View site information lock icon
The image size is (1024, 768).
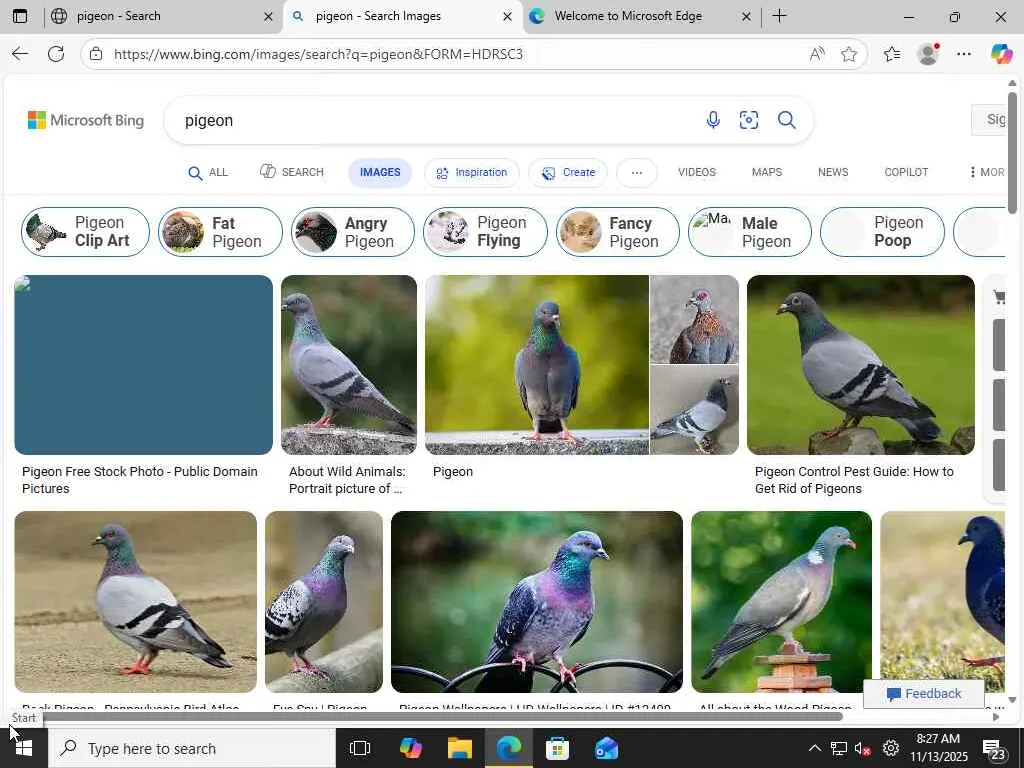click(x=96, y=54)
